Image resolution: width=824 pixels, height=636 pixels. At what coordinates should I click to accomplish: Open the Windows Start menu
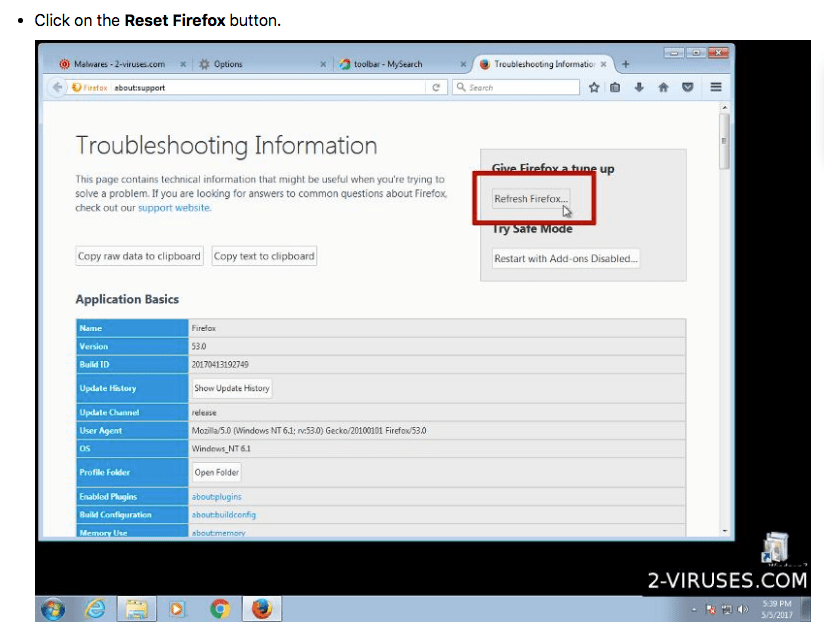(x=53, y=609)
